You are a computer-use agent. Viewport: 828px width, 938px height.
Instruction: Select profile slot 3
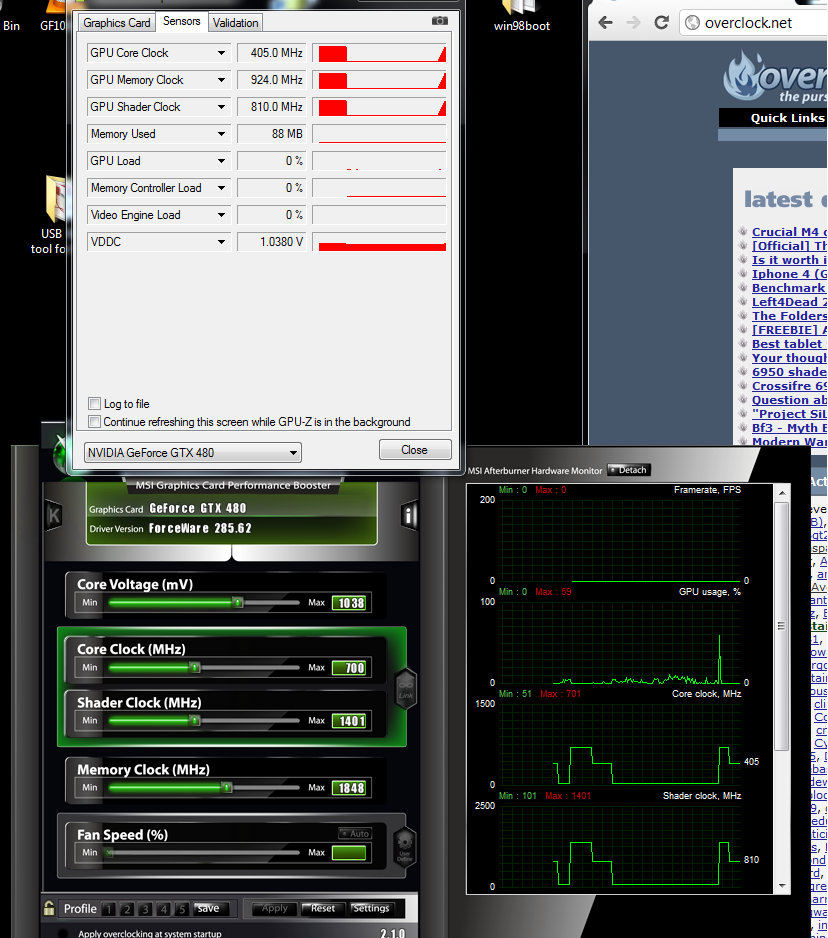pyautogui.click(x=145, y=909)
